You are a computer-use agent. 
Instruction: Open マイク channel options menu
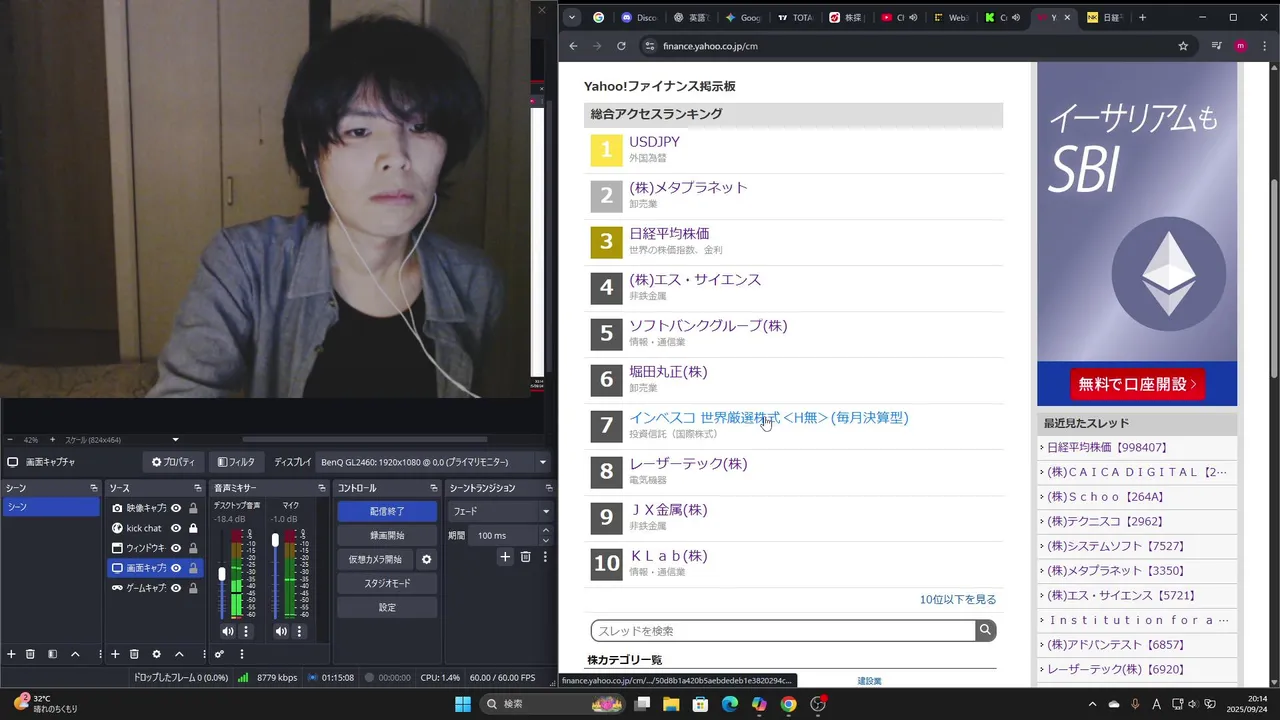coord(298,631)
